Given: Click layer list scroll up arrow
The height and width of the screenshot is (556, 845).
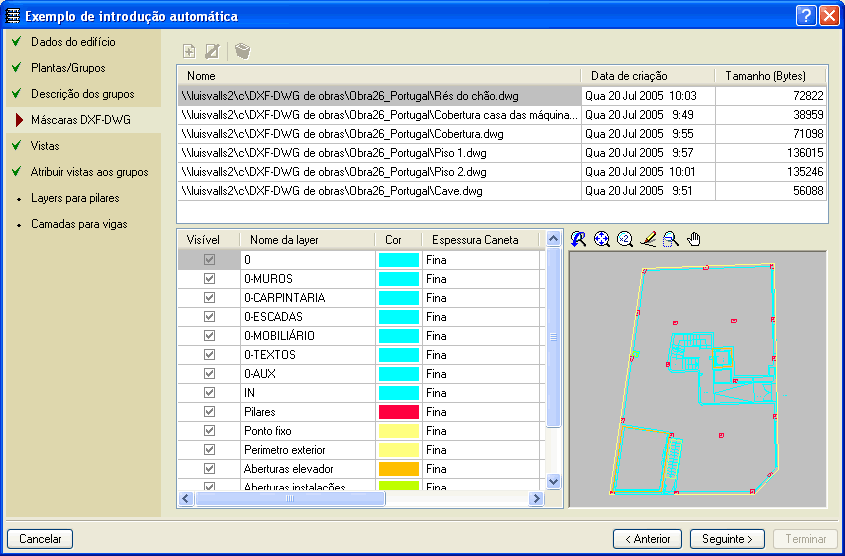Looking at the screenshot, I should point(553,239).
